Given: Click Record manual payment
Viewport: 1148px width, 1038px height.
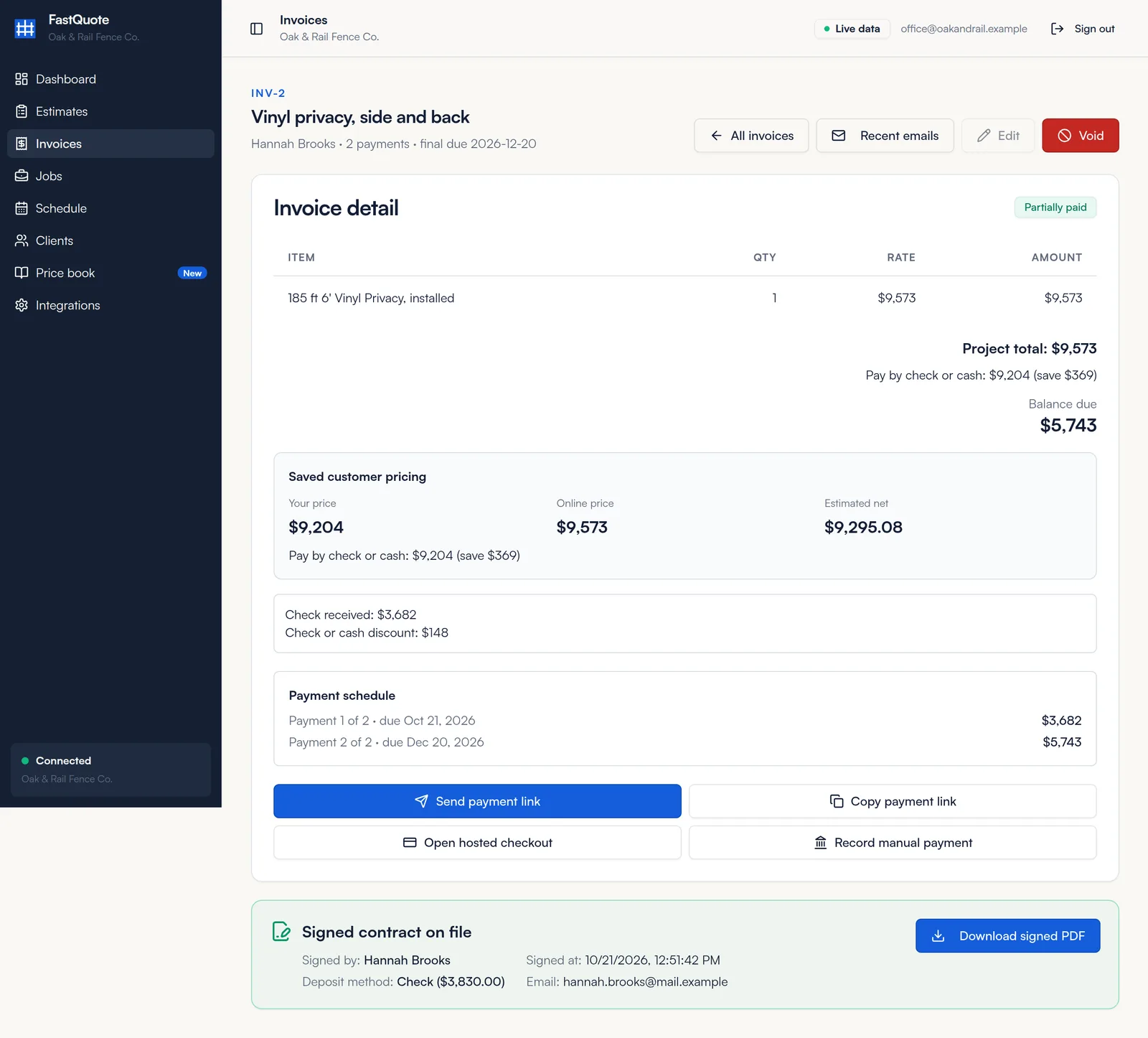Looking at the screenshot, I should click(x=893, y=843).
